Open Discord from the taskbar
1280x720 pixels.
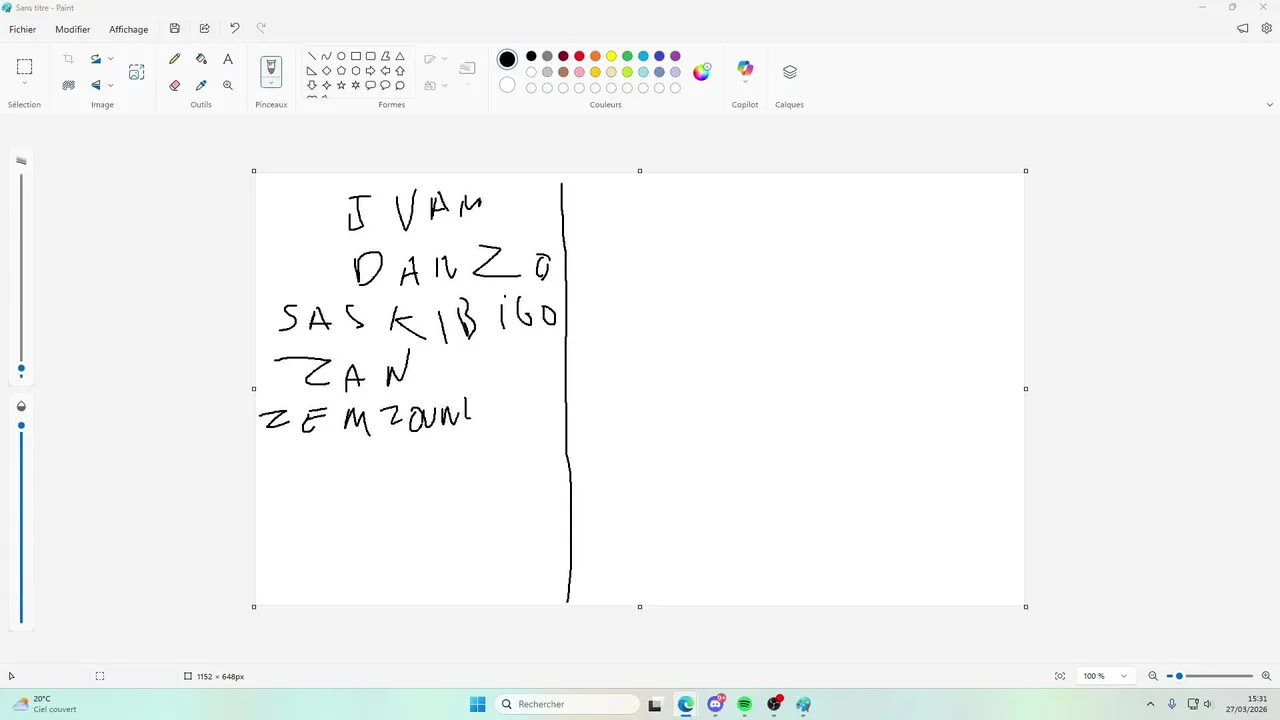point(715,704)
